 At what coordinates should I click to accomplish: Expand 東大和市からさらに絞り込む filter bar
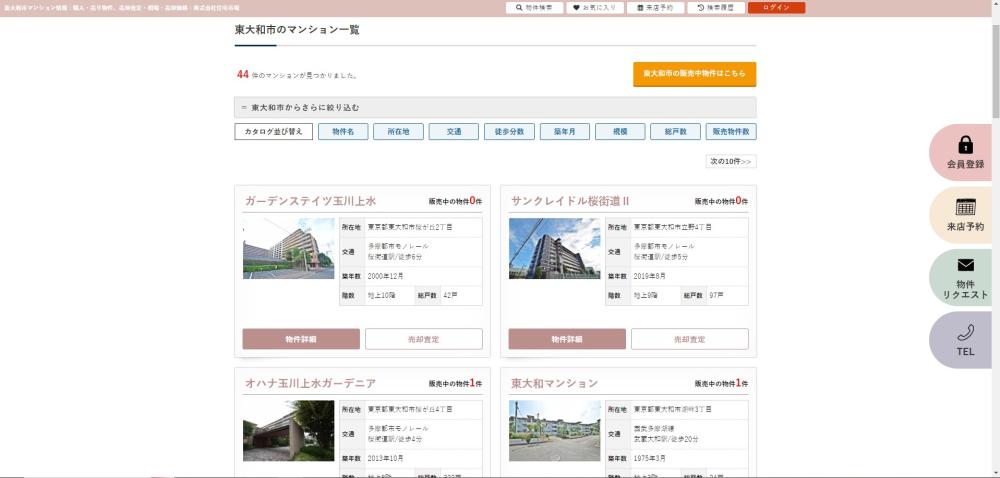pos(495,108)
